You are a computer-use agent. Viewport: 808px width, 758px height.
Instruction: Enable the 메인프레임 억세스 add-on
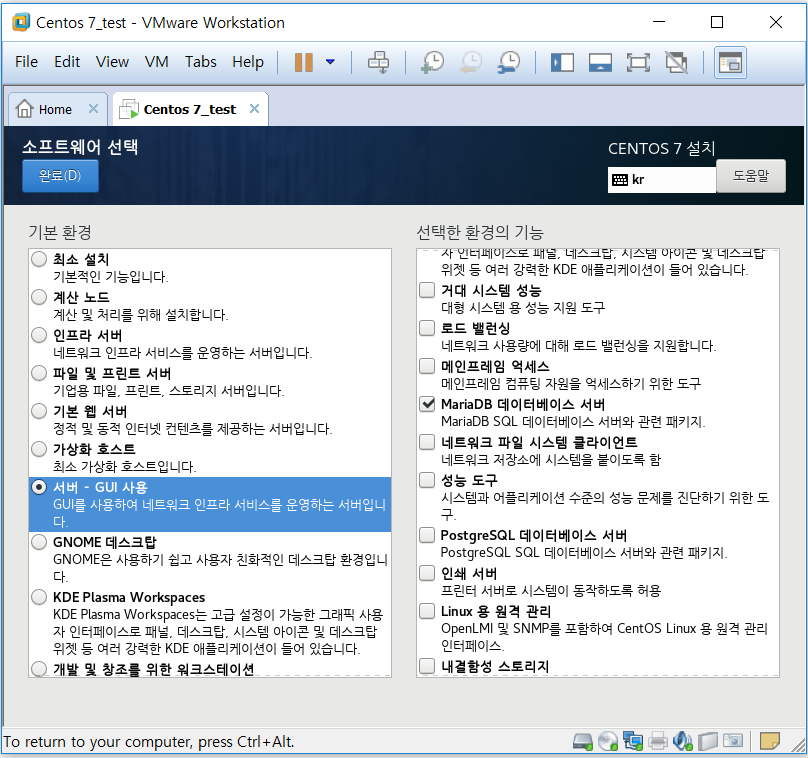point(427,366)
